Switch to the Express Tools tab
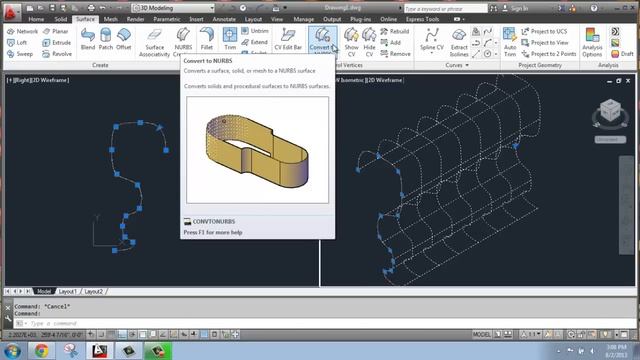Image resolution: width=640 pixels, height=360 pixels. 422,19
